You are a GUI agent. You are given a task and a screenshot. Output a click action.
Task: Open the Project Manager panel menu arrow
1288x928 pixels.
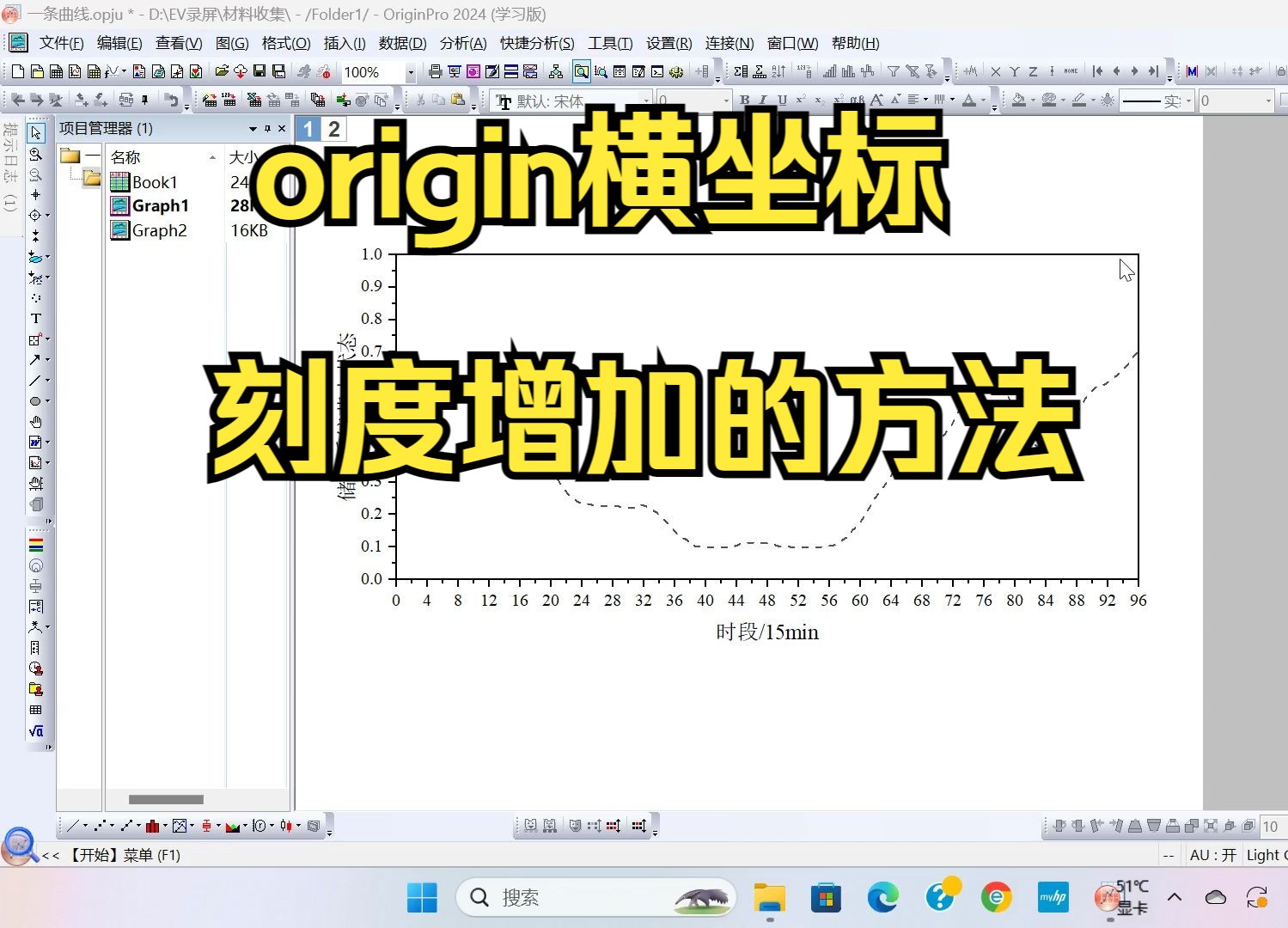pos(253,129)
